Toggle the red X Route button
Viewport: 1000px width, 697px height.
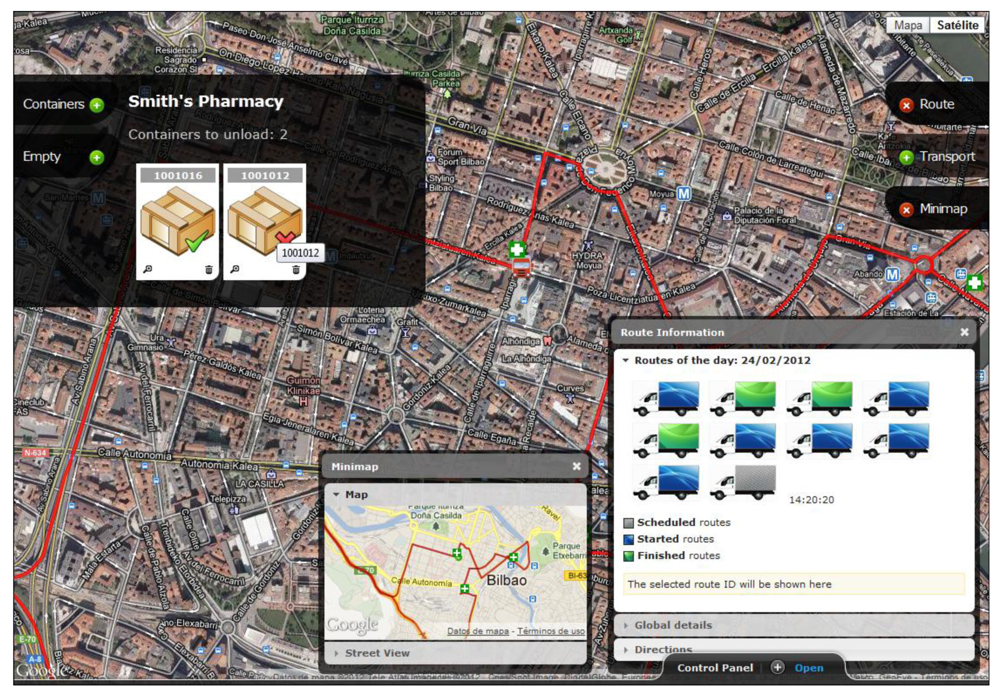906,105
